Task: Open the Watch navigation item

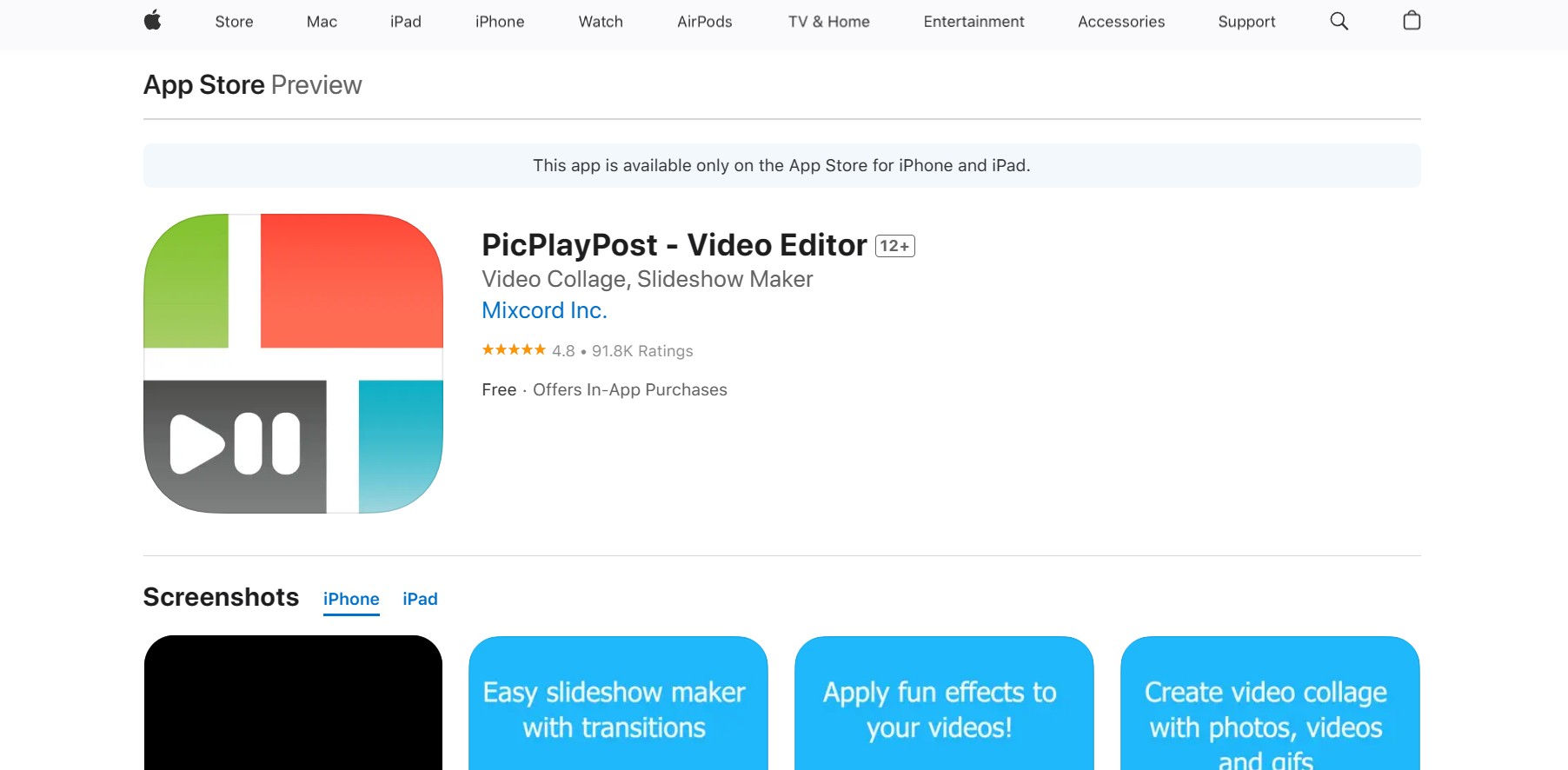Action: click(601, 22)
